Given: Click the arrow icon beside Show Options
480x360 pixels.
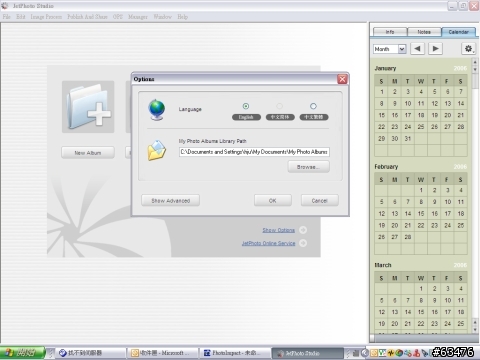Looking at the screenshot, I should 303,230.
